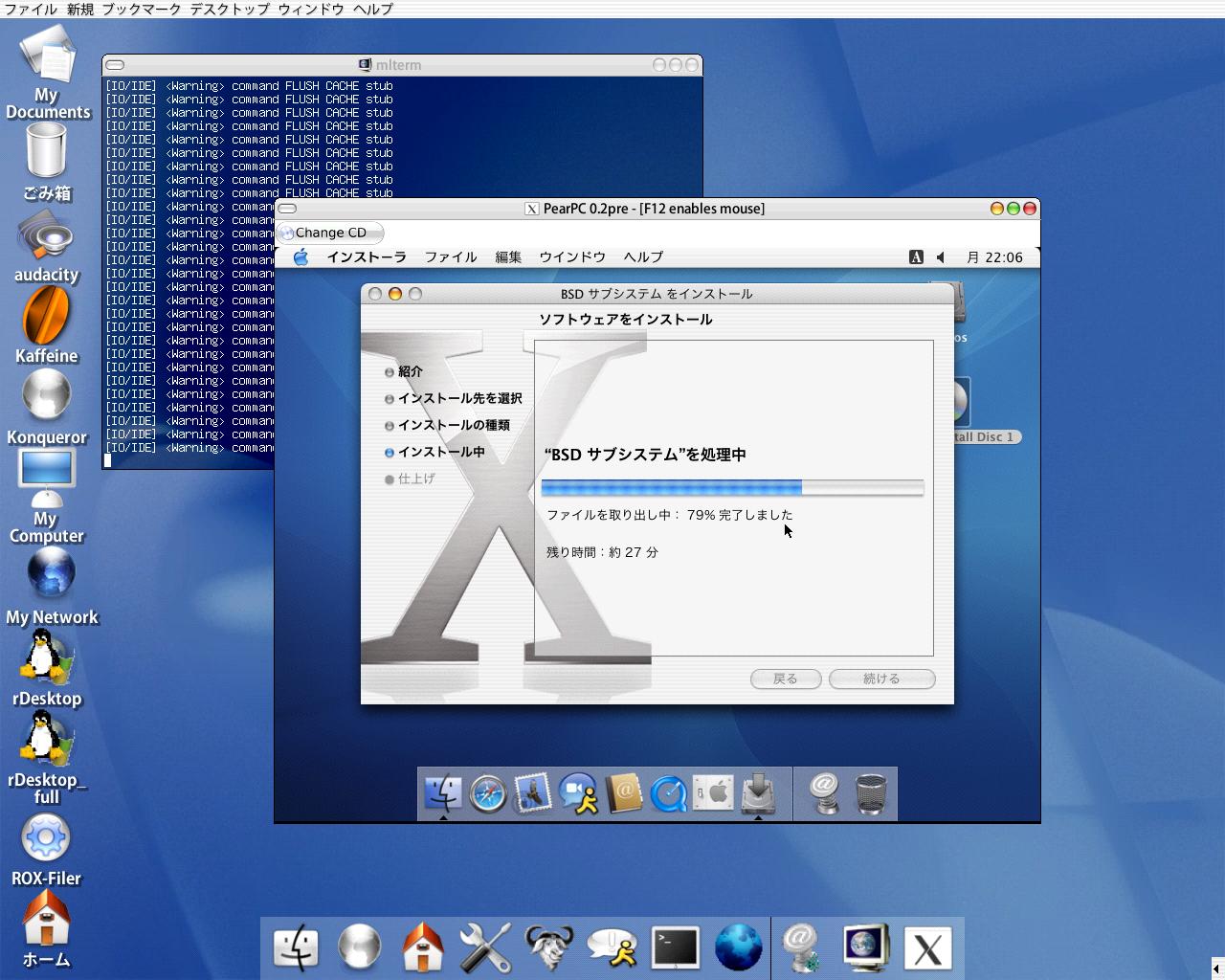Select 仕上げ step in installer sidebar
Viewport: 1225px width, 980px height.
click(x=410, y=479)
